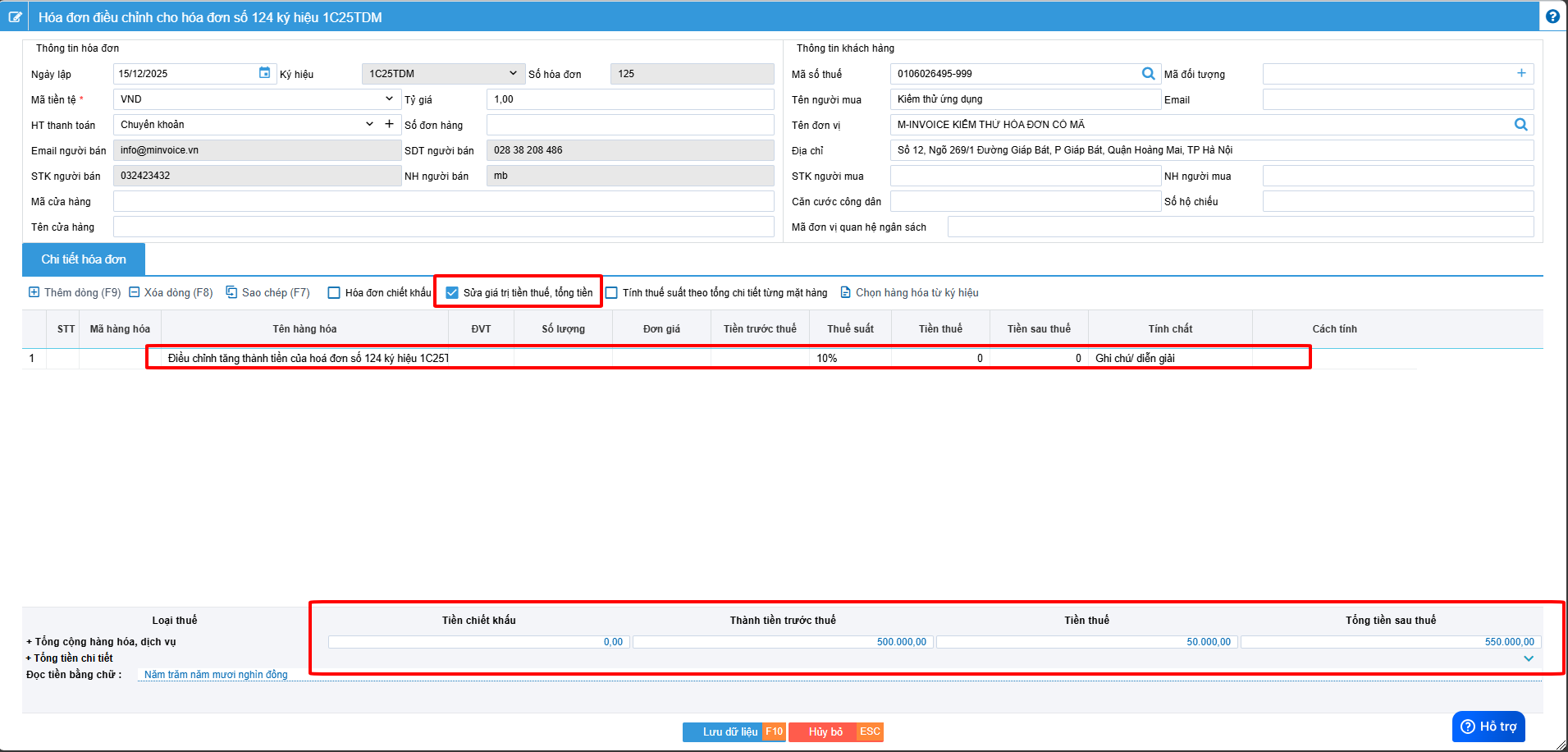Image resolution: width=1568 pixels, height=752 pixels.
Task: Expand totals with the bottom-right chevron
Action: pos(1529,658)
